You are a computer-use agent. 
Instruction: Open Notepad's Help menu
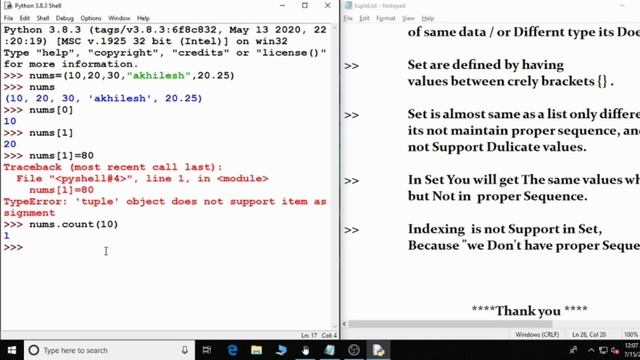point(427,18)
